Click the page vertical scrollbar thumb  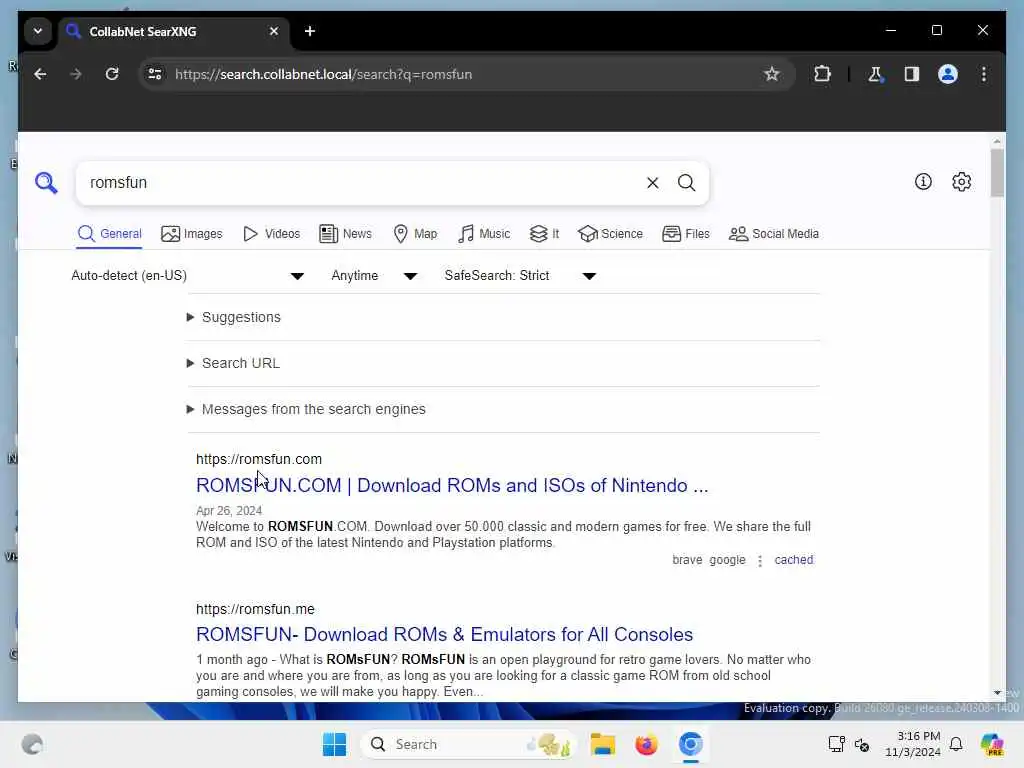pos(997,172)
